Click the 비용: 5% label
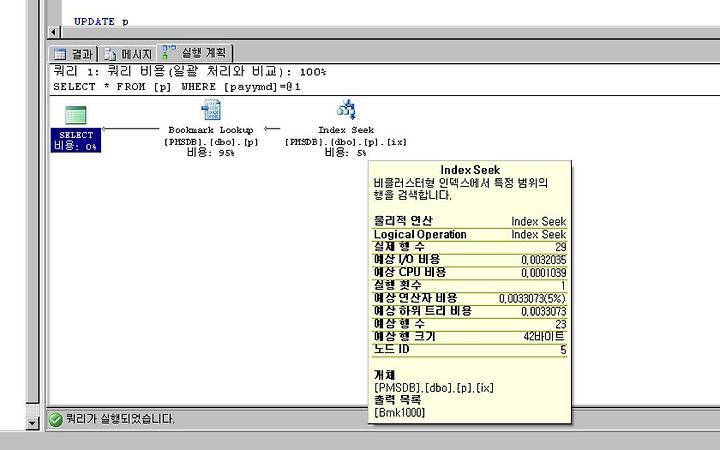720x450 pixels. (x=346, y=152)
